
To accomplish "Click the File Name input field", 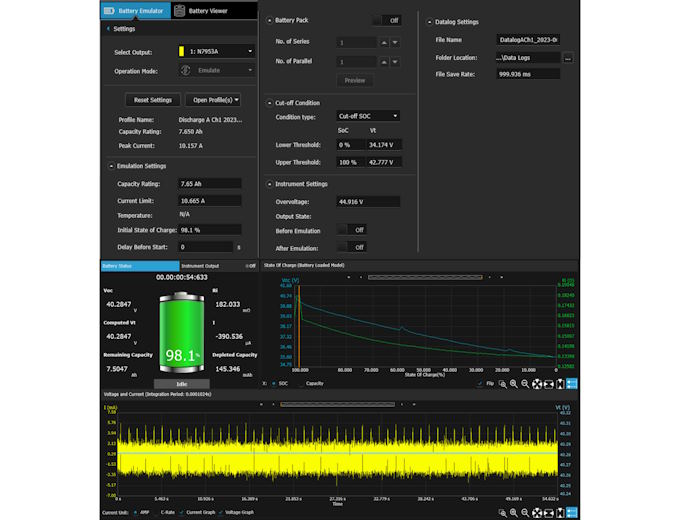I will 528,40.
